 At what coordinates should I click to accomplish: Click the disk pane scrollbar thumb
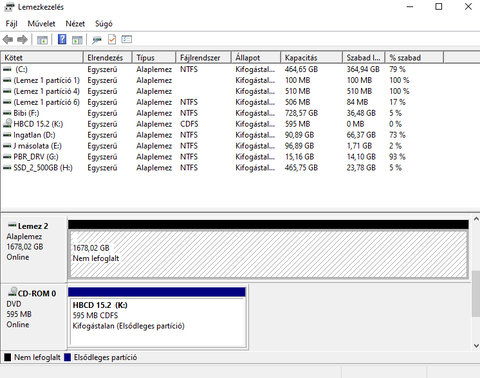[476, 294]
